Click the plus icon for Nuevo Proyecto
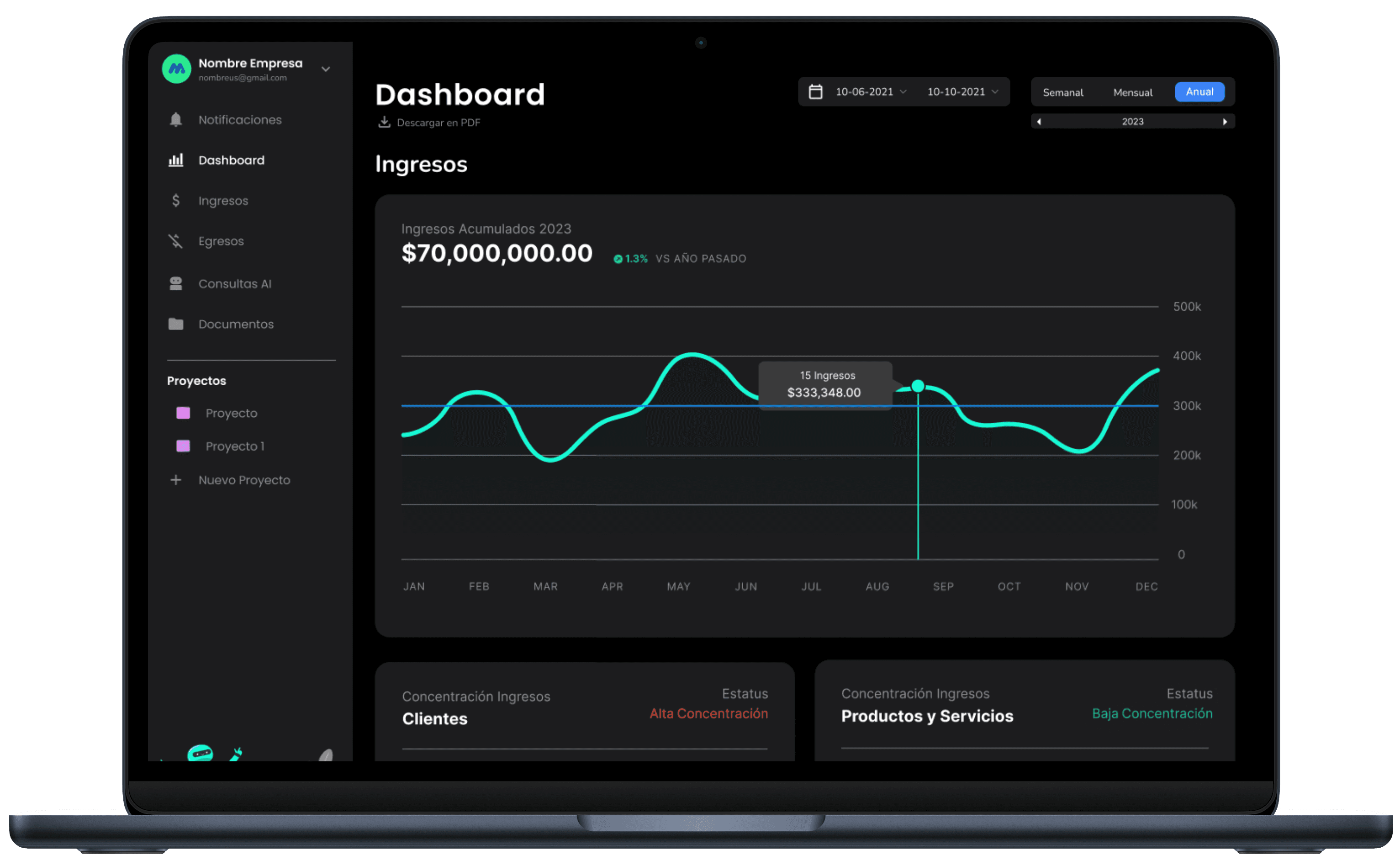Viewport: 1400px width, 866px height. (176, 480)
